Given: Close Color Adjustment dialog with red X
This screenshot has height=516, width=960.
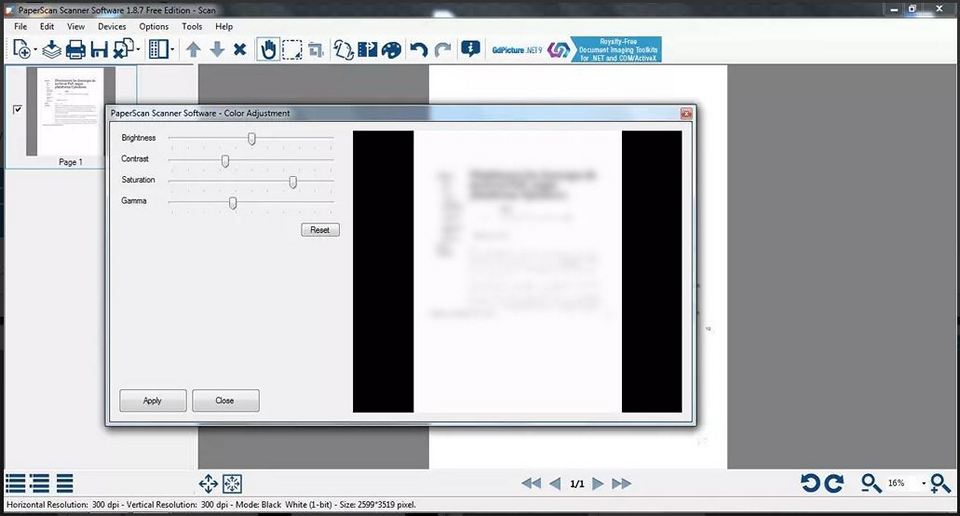Looking at the screenshot, I should point(686,113).
